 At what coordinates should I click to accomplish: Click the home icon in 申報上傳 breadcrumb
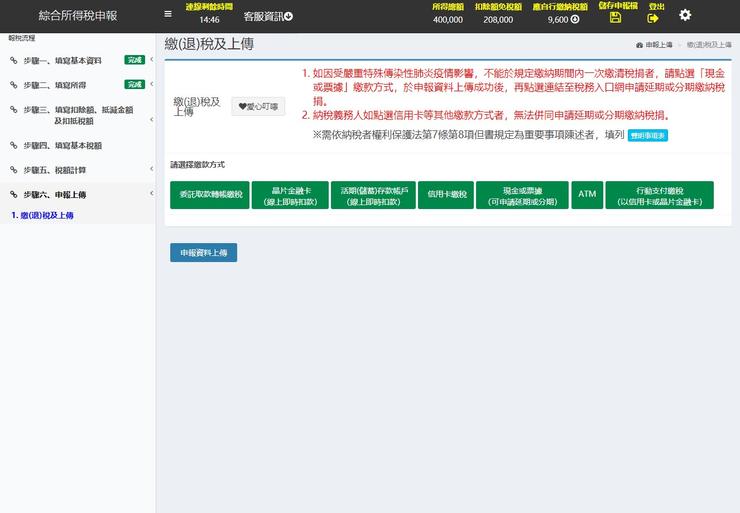pos(639,46)
